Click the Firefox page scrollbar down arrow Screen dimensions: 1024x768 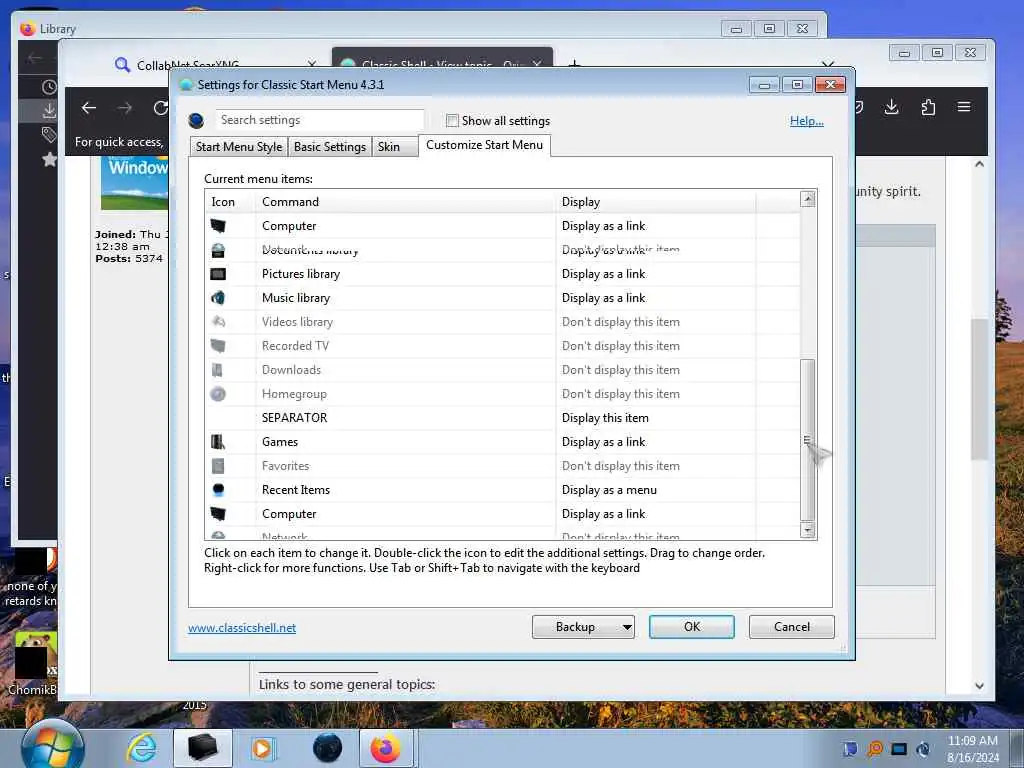pyautogui.click(x=979, y=686)
